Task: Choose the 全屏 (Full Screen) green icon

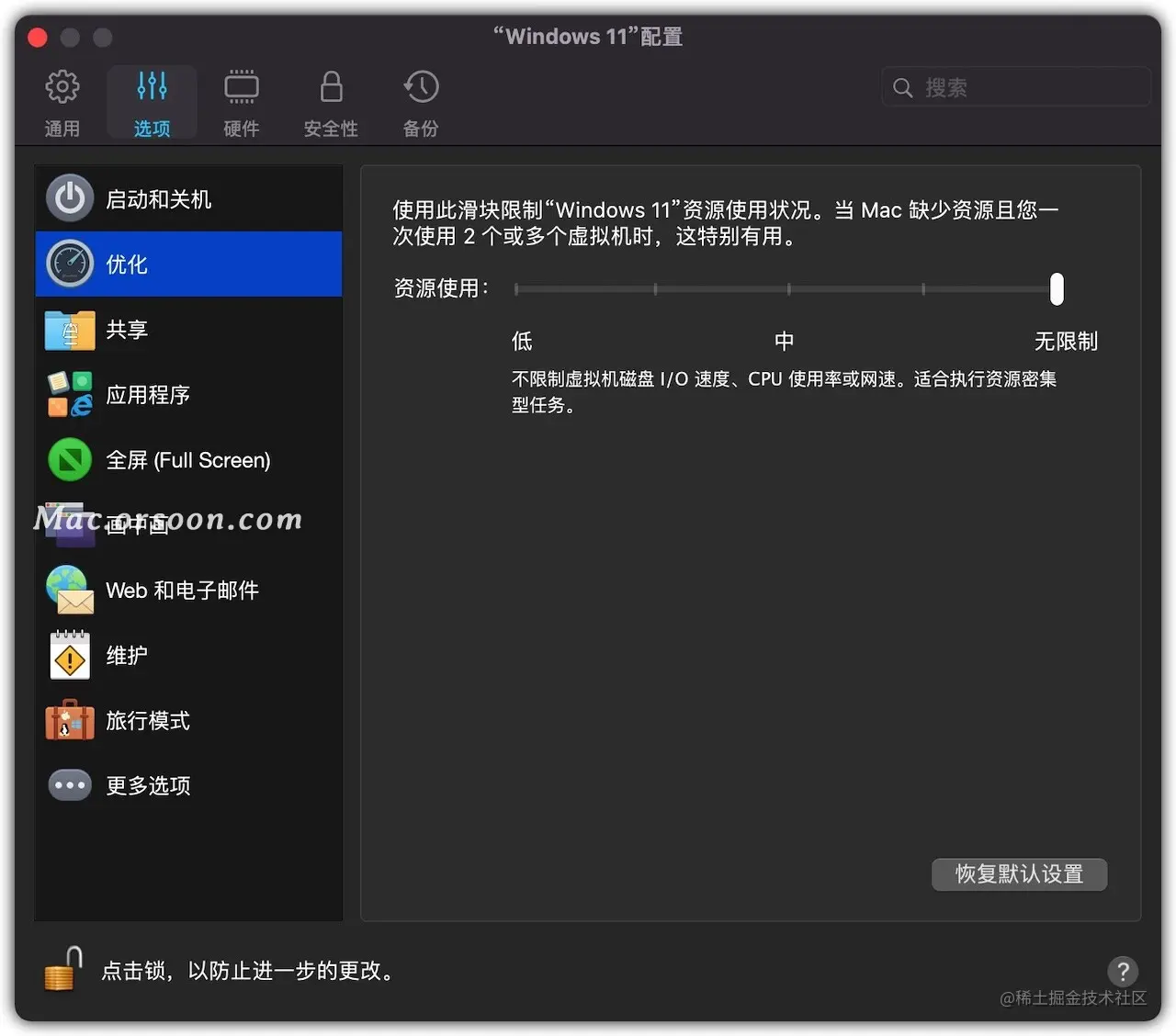Action: pos(70,459)
